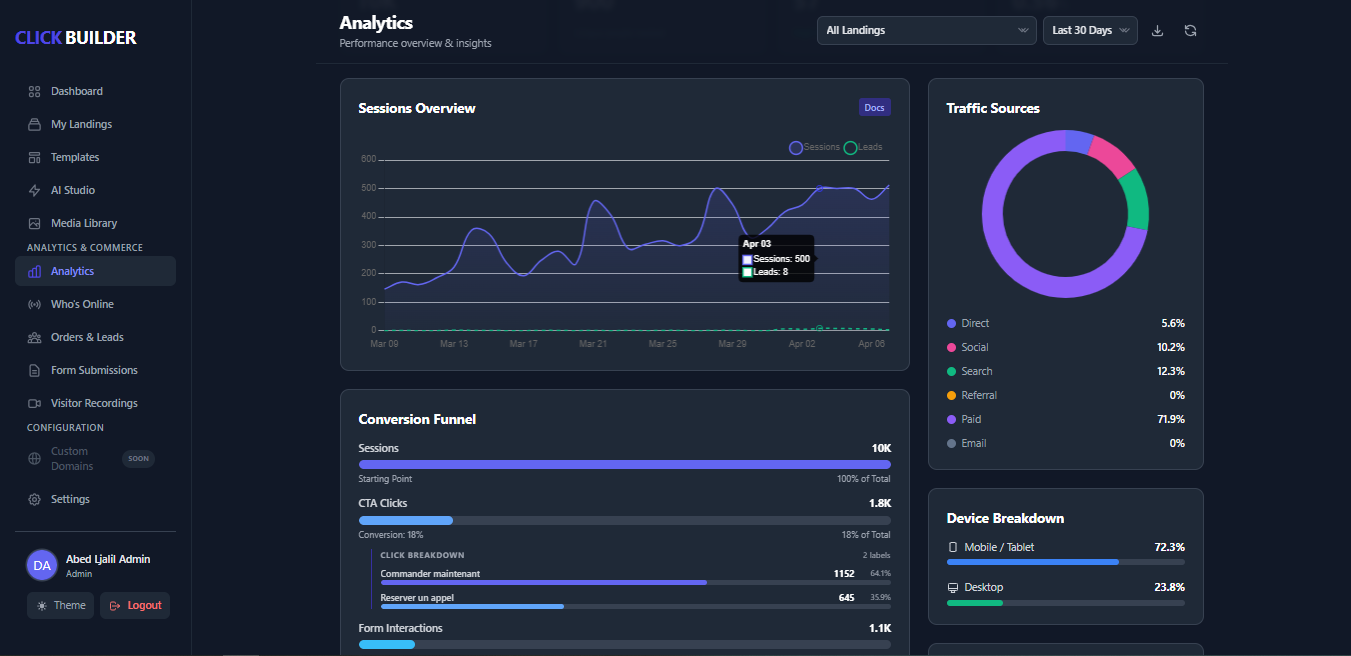Launch AI Studio from the sidebar

[x=74, y=189]
